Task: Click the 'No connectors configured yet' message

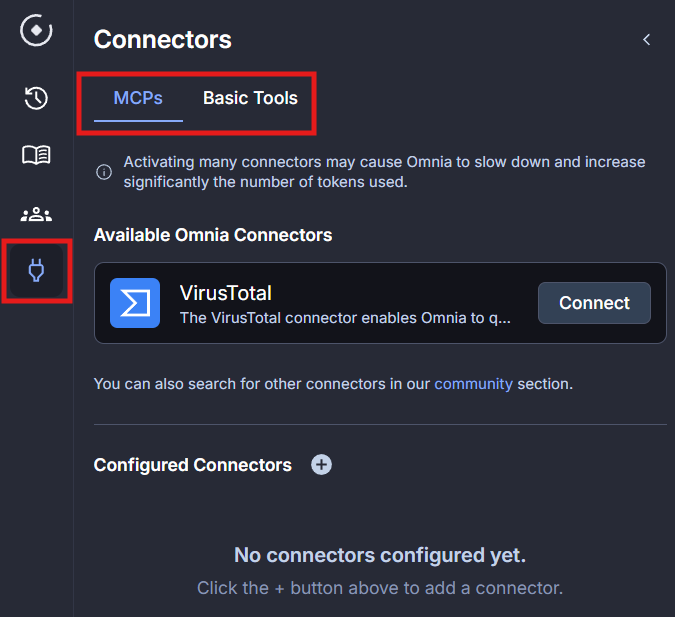Action: [379, 555]
